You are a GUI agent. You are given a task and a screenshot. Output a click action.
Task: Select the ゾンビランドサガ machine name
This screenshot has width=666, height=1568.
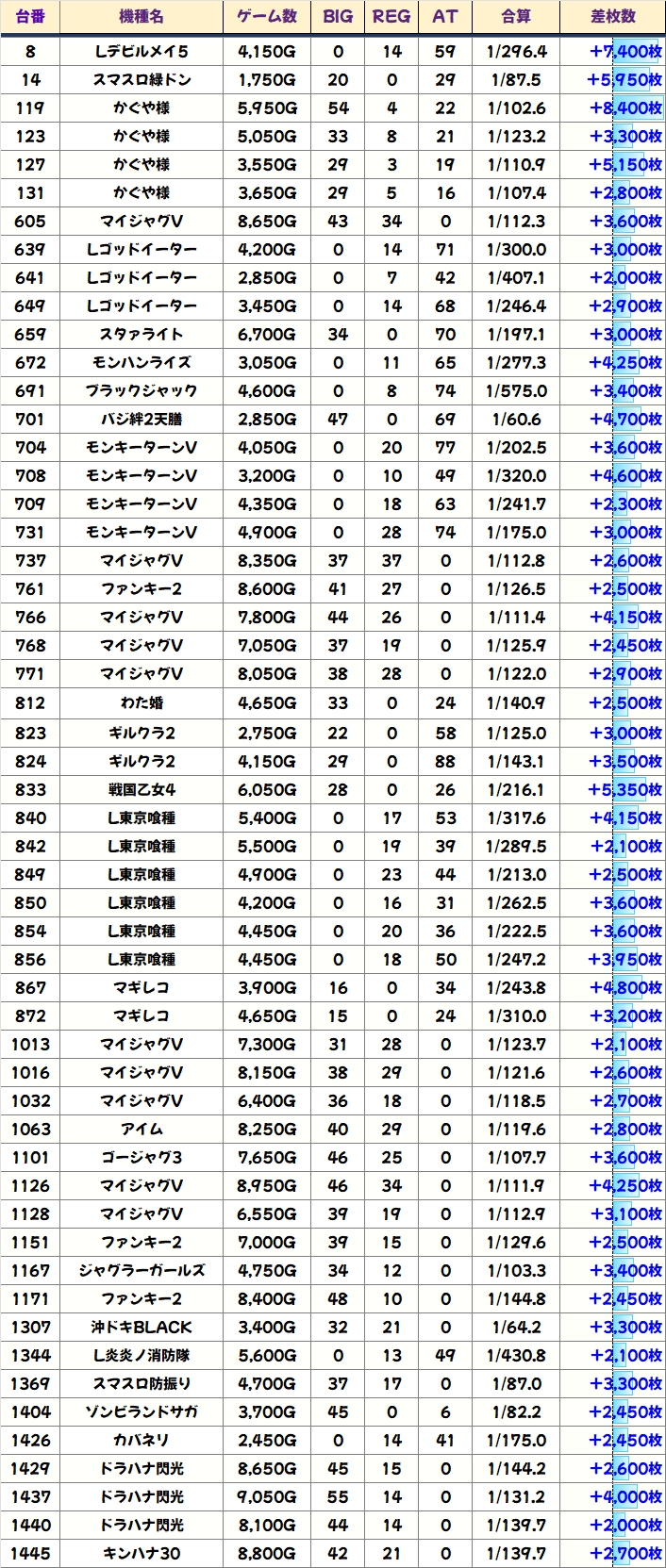[x=142, y=1411]
